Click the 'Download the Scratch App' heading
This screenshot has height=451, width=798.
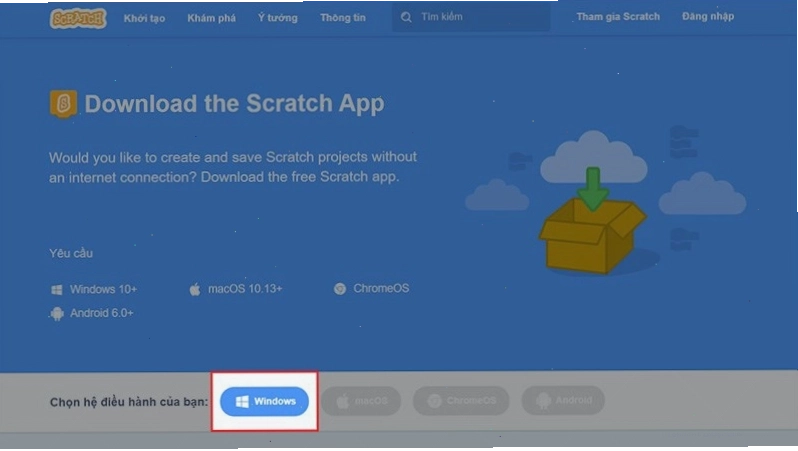click(234, 103)
